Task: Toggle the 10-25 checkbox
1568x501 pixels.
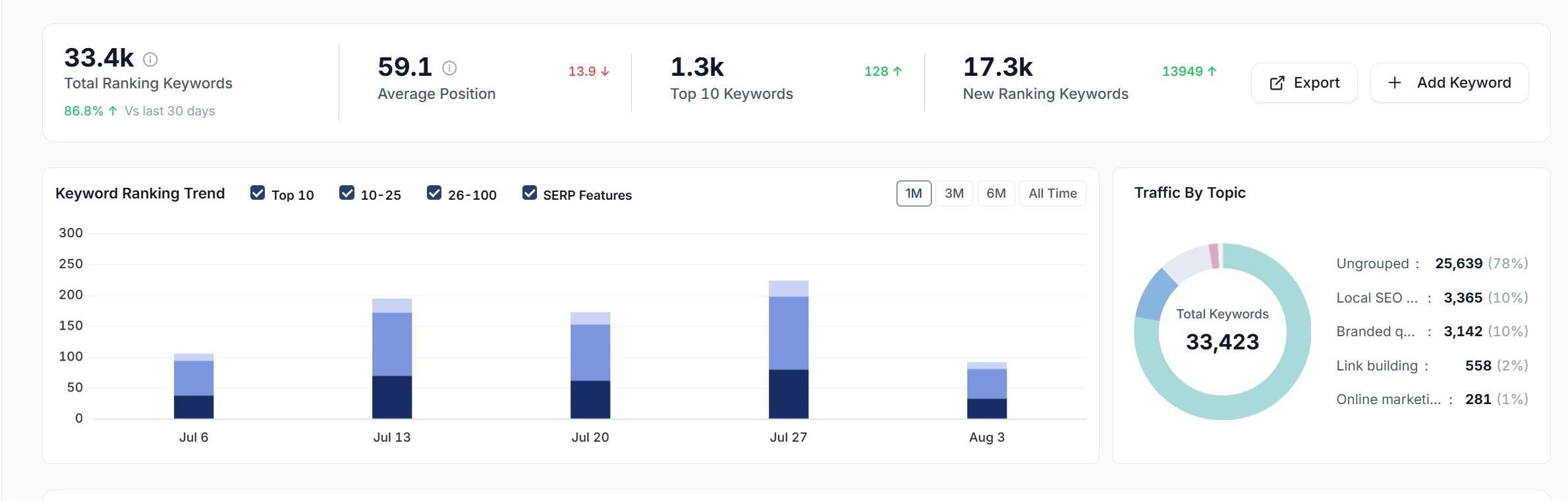Action: (x=347, y=192)
